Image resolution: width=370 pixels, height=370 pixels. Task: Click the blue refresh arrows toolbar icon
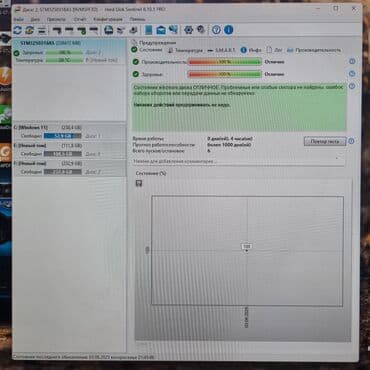(x=18, y=30)
